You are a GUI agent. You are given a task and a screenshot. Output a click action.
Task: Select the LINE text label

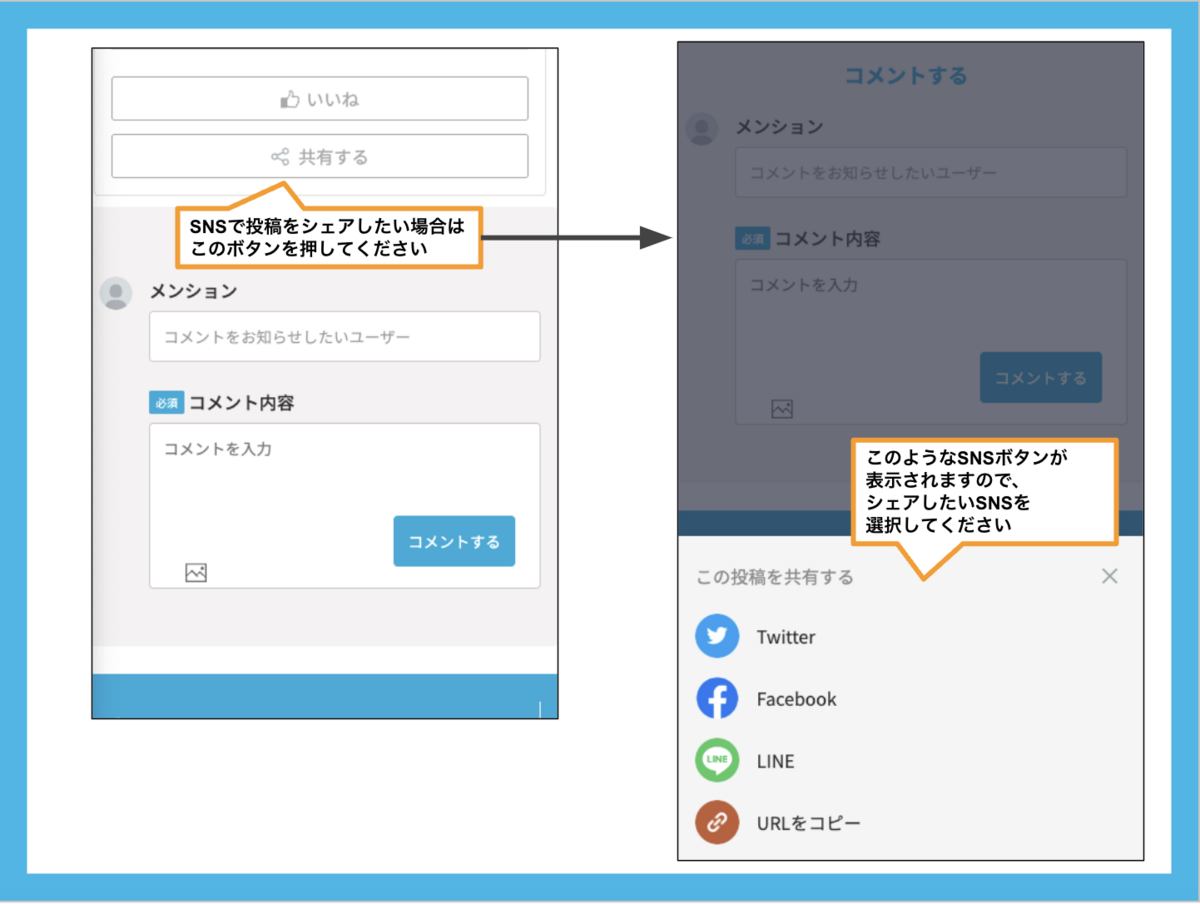click(x=775, y=761)
